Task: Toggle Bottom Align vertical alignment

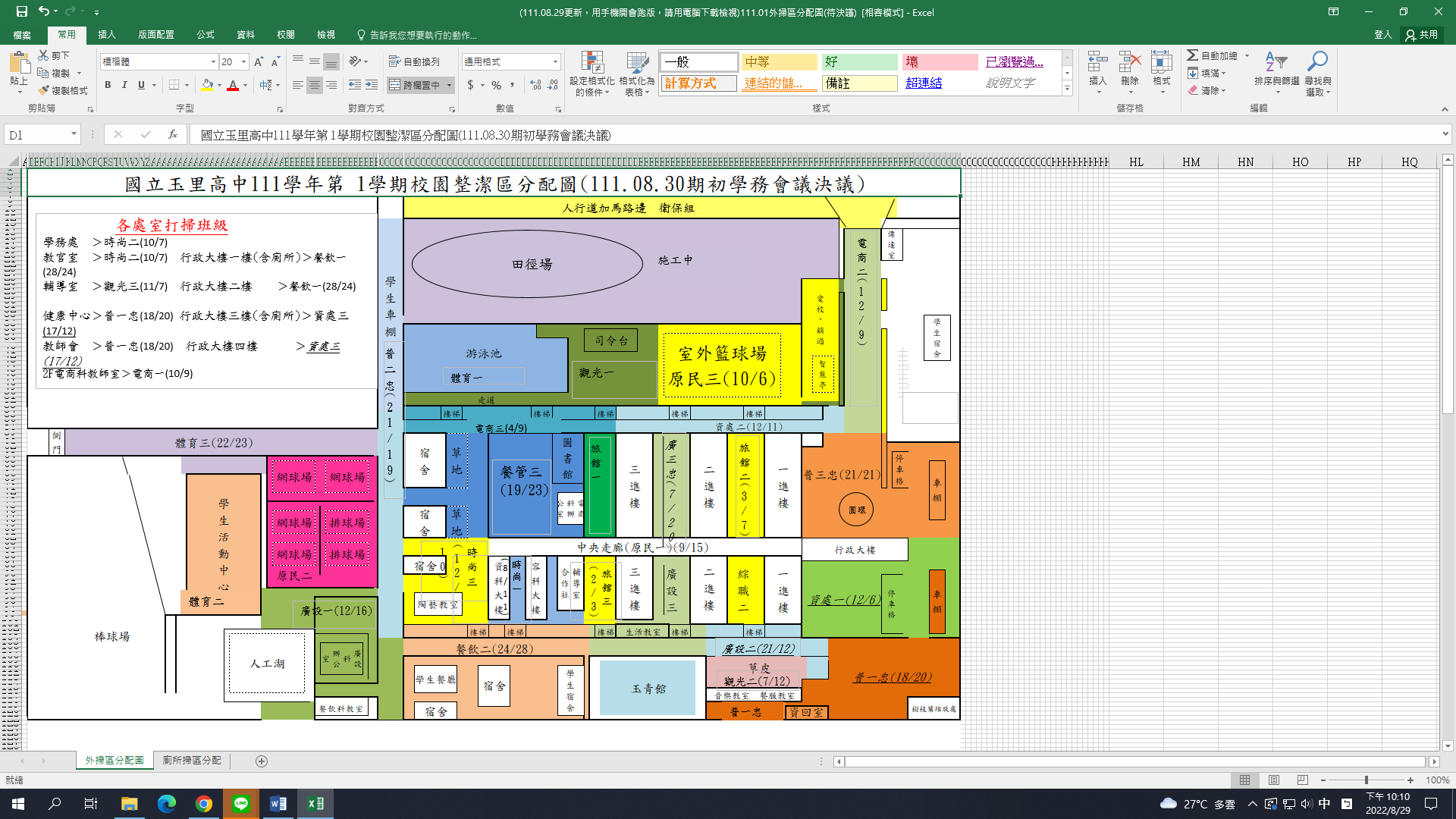Action: click(331, 61)
